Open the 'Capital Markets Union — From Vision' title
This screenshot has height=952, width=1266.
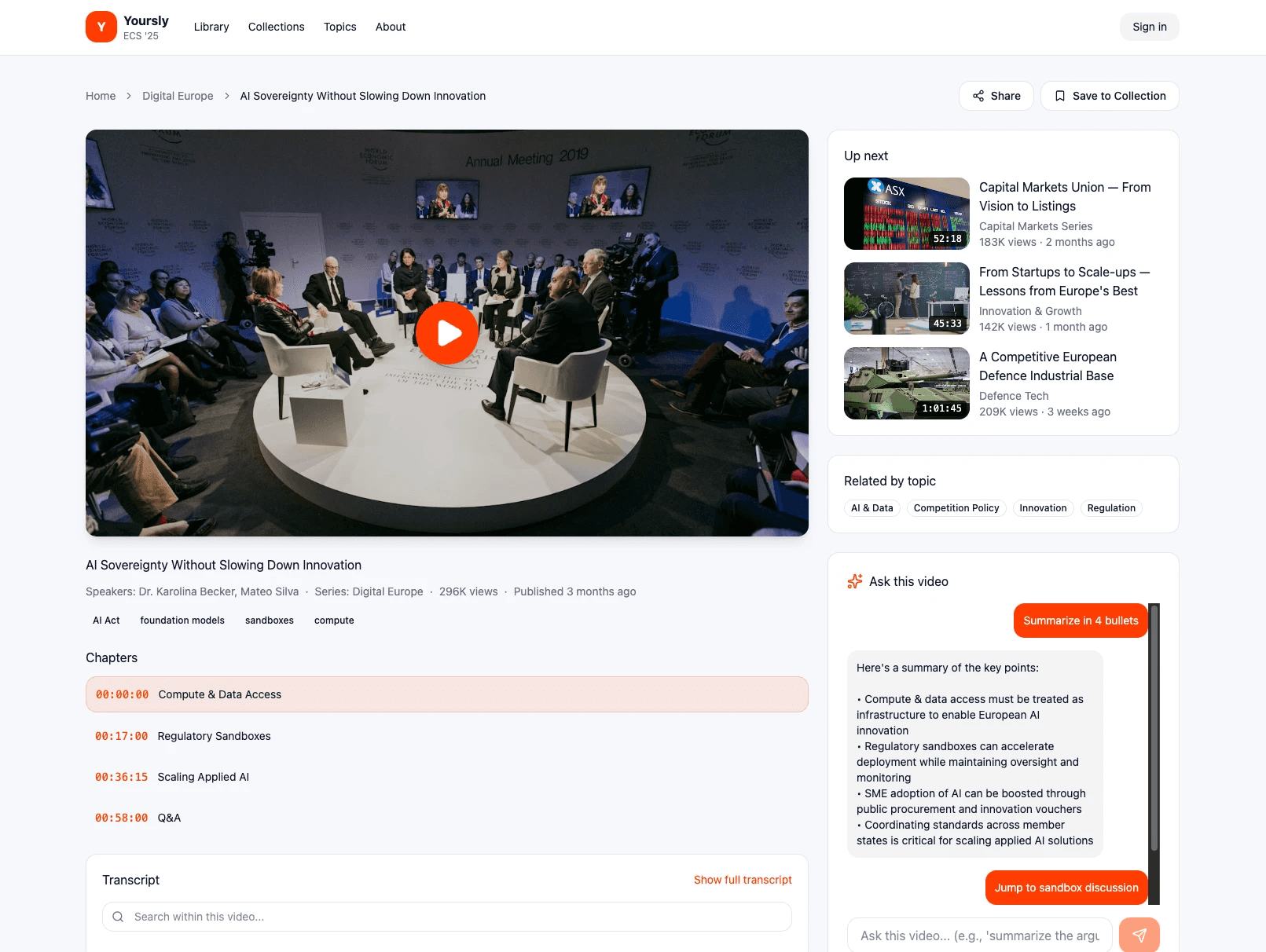tap(1065, 196)
